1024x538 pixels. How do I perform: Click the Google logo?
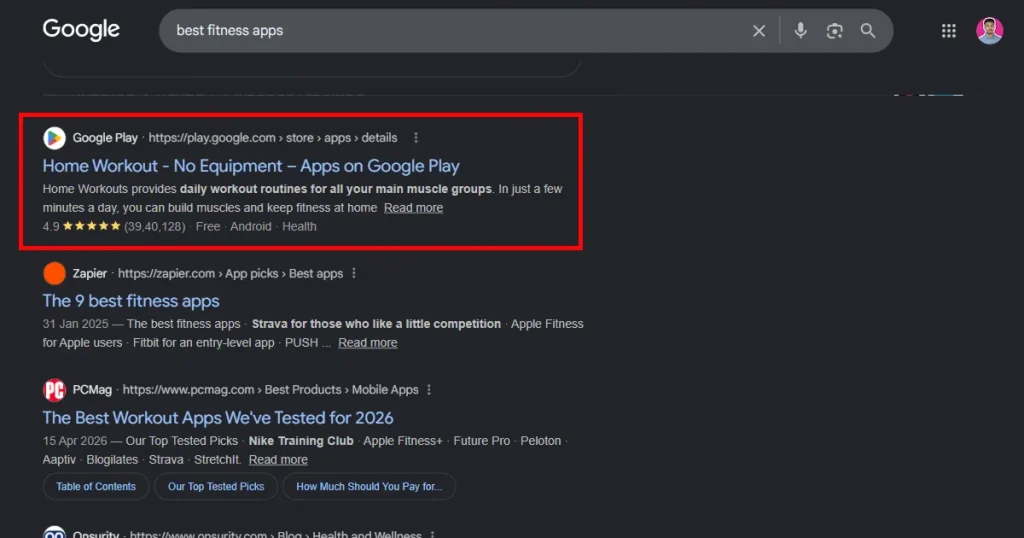[81, 30]
